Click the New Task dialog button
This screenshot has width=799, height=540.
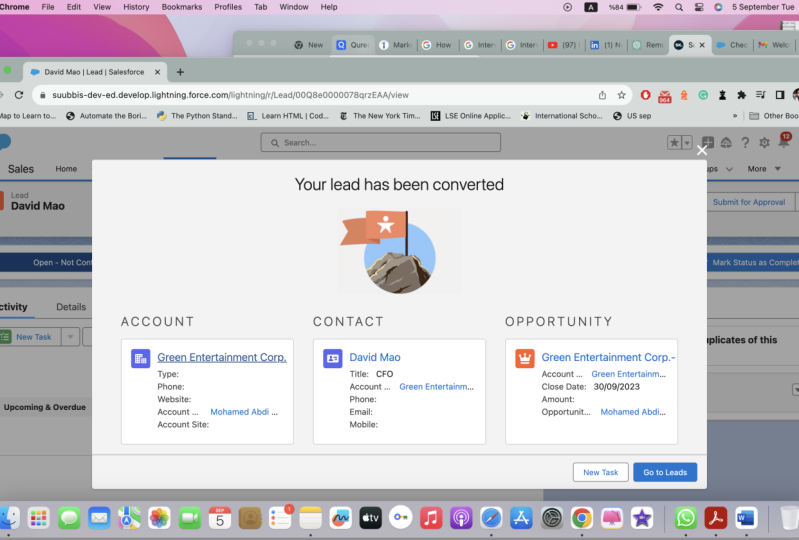tap(600, 472)
